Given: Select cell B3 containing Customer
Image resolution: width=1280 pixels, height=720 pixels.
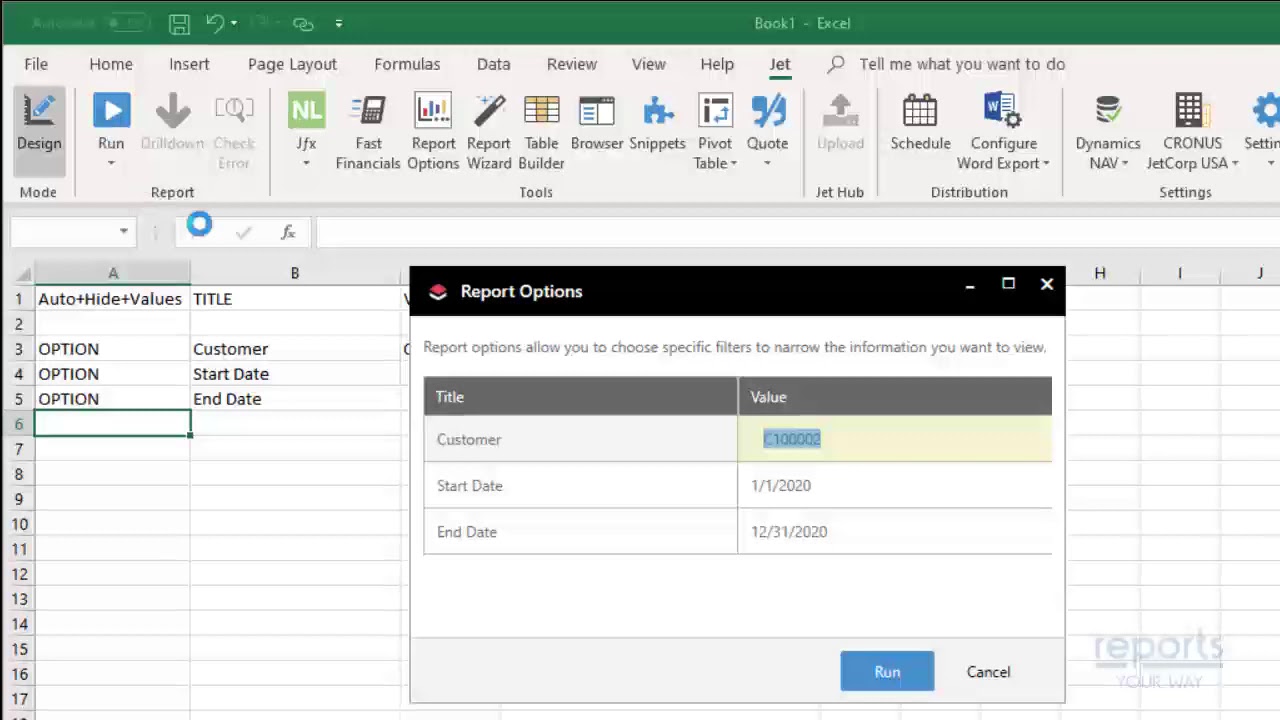Looking at the screenshot, I should (295, 349).
